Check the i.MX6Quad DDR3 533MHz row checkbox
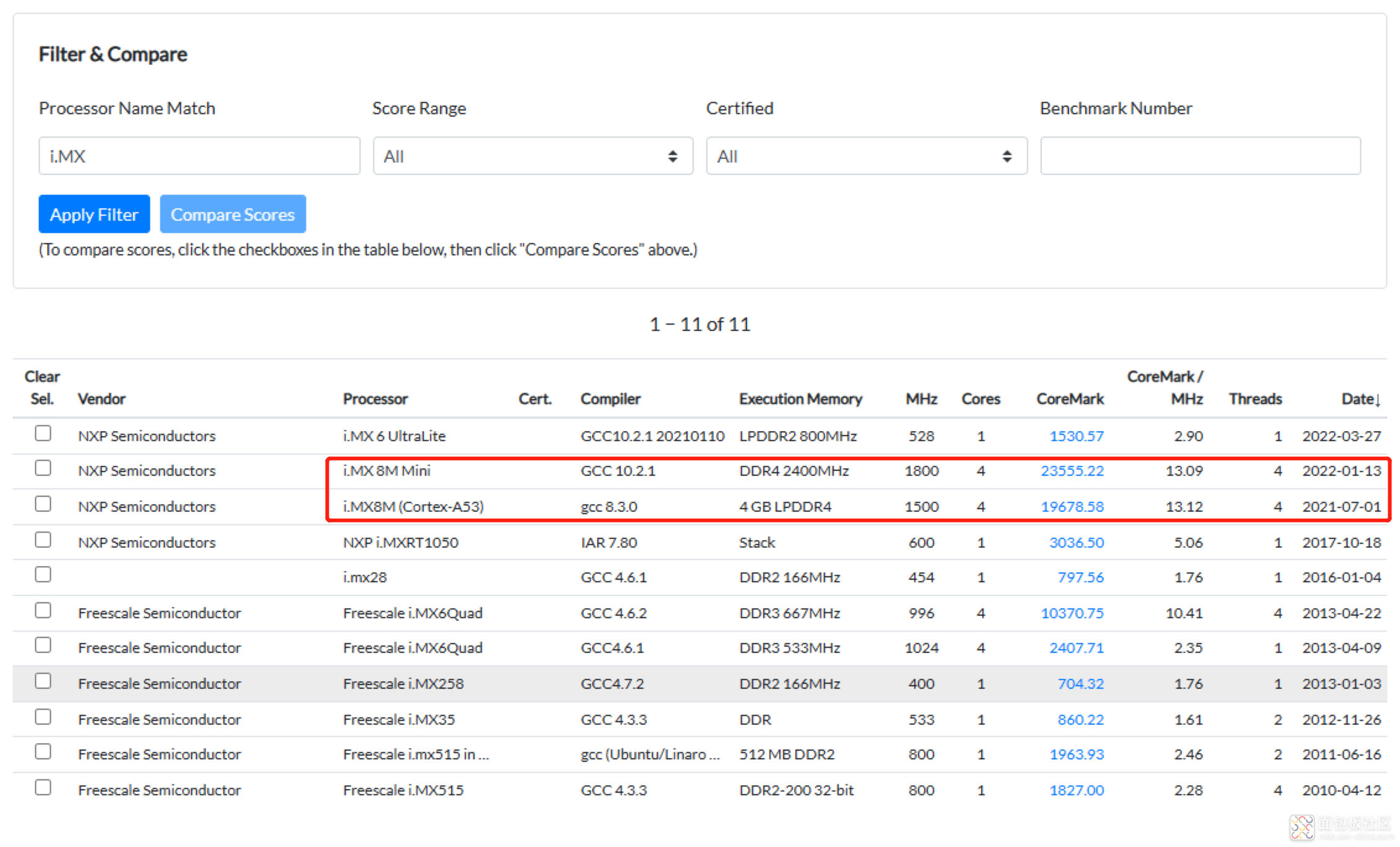 tap(43, 645)
